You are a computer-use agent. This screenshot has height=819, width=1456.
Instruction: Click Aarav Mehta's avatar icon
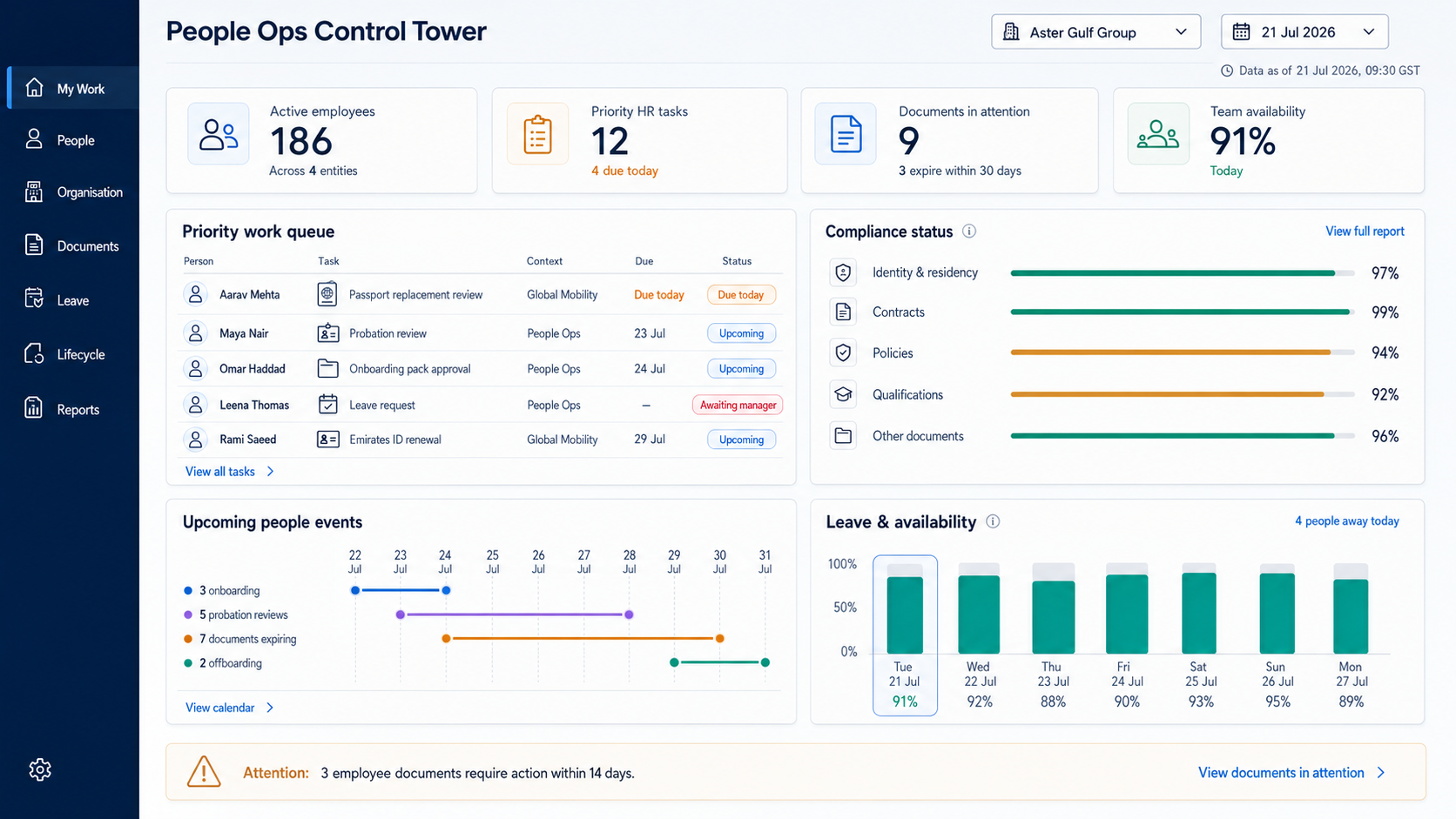[196, 294]
